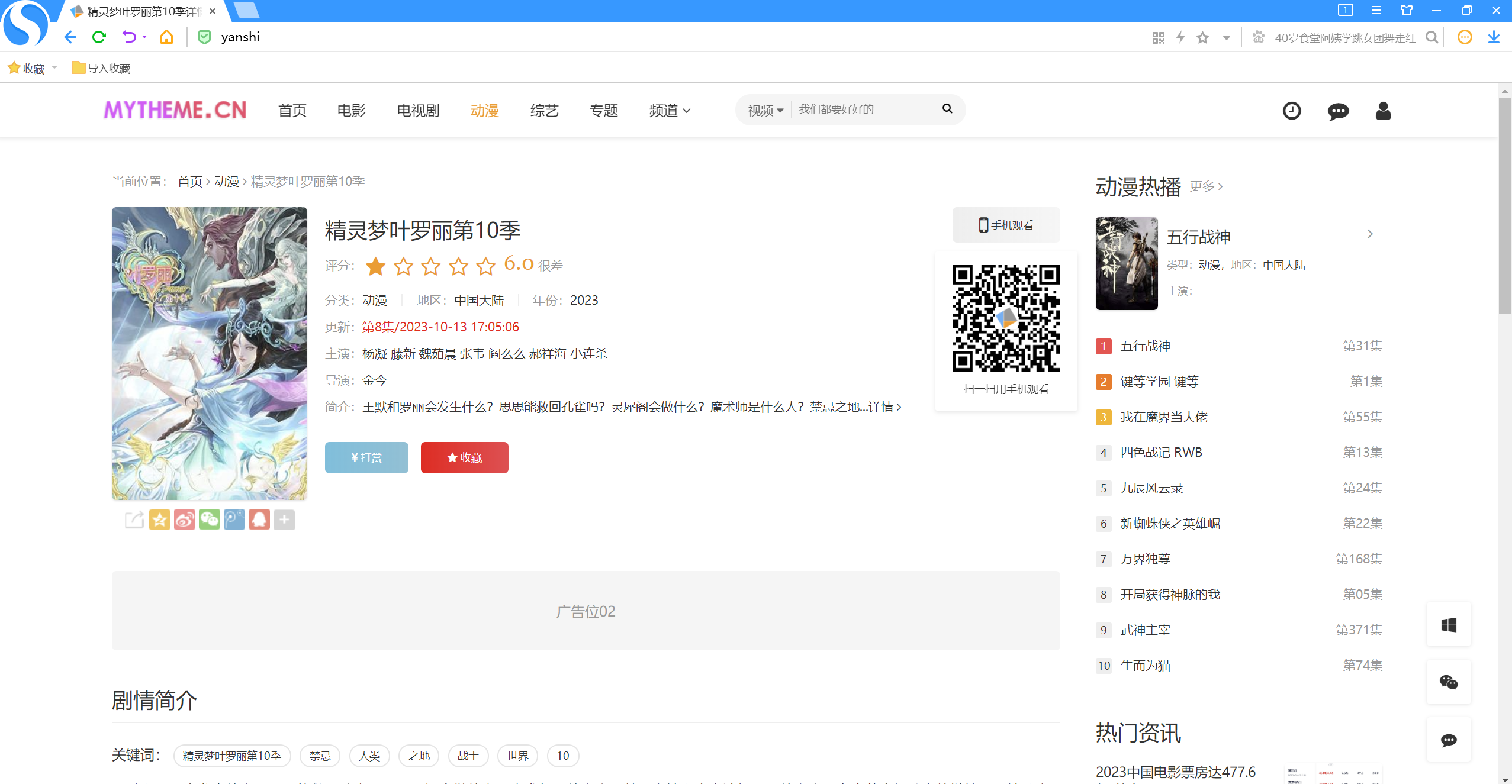Viewport: 1512px width, 784px height.
Task: Open the 视频 search type dropdown
Action: [765, 111]
